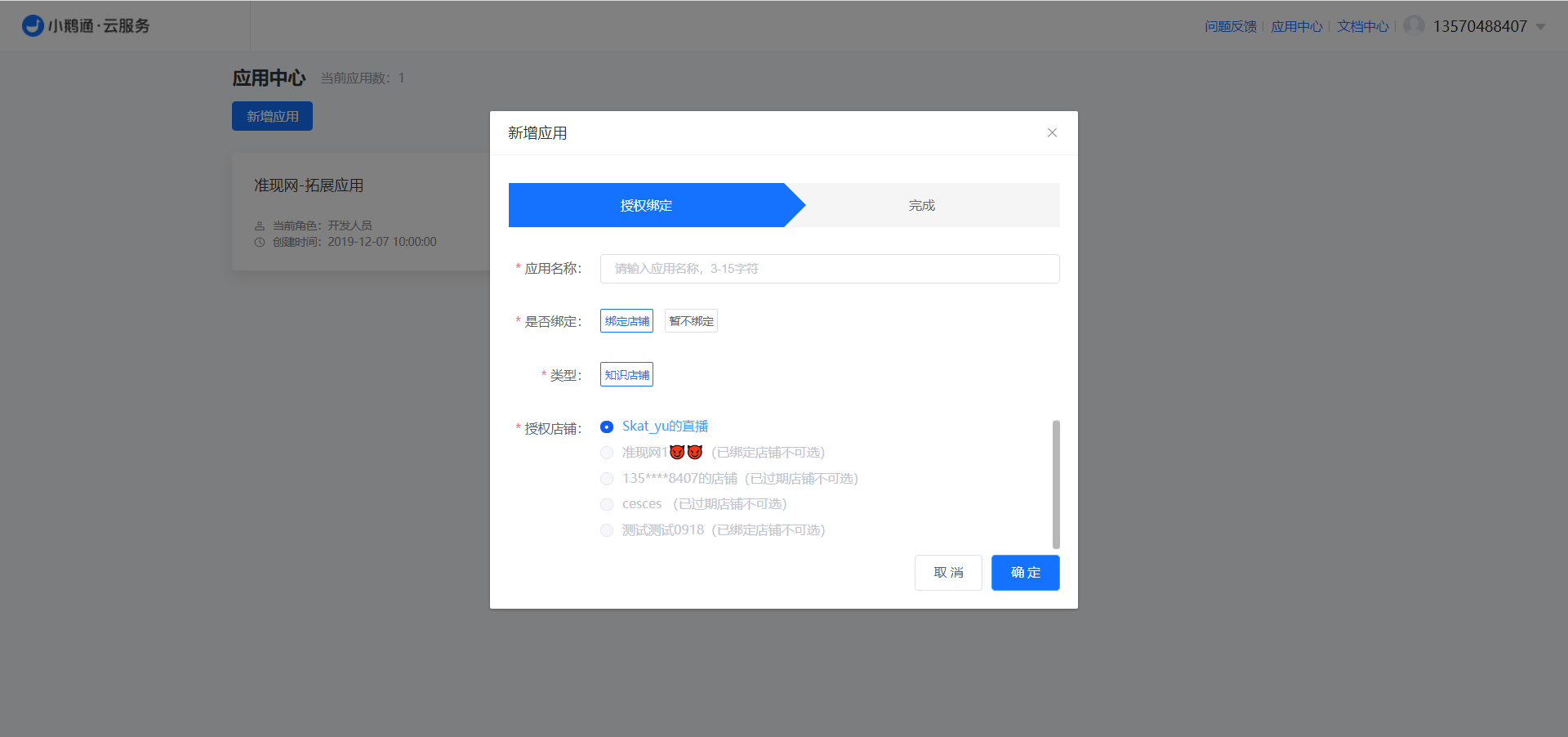Click the person icon beside 当前角色
The width and height of the screenshot is (1568, 737).
coord(260,226)
